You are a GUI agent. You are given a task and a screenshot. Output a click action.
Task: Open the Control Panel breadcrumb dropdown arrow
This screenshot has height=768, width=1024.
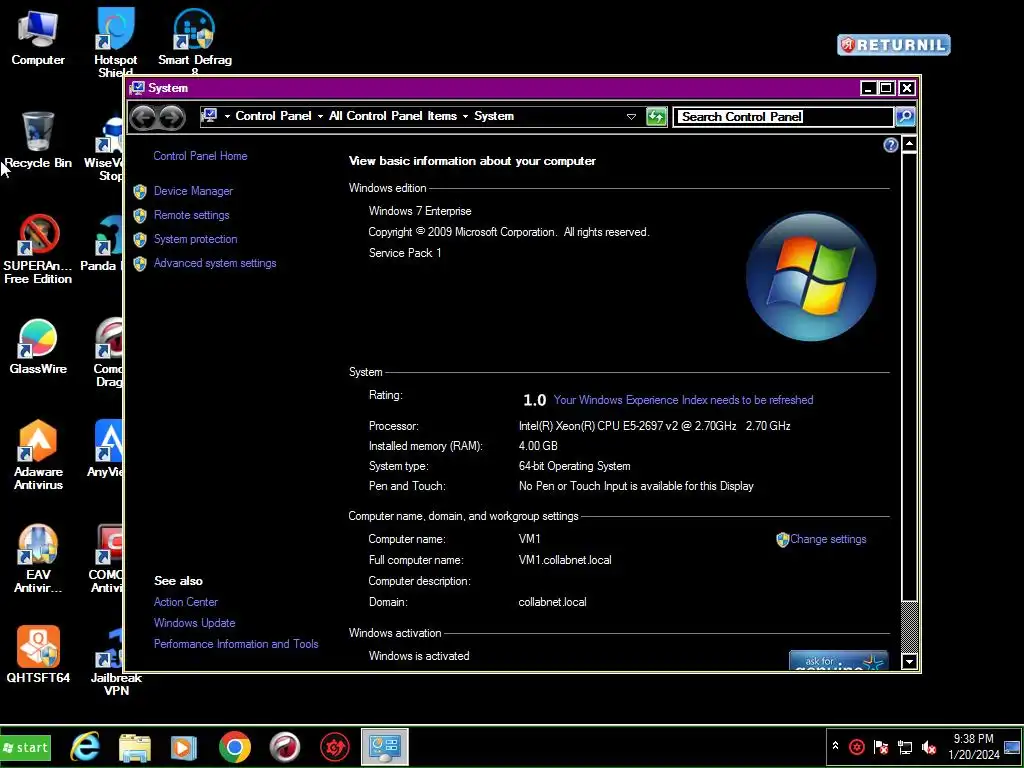320,117
